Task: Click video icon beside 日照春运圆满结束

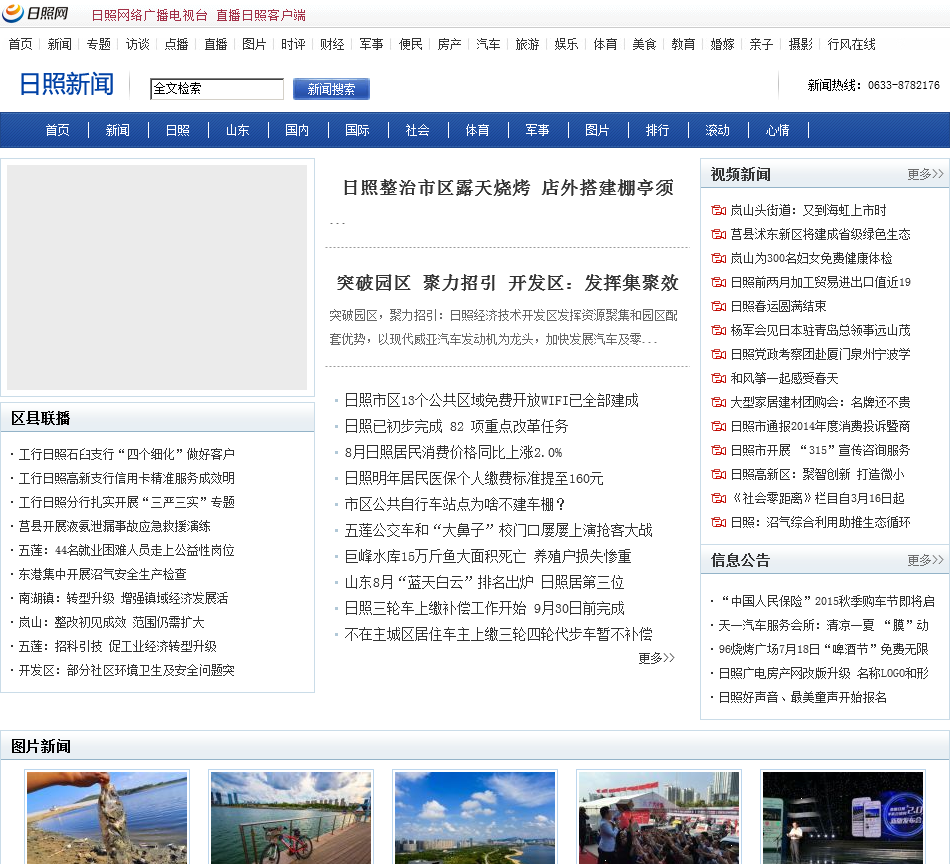Action: point(717,306)
